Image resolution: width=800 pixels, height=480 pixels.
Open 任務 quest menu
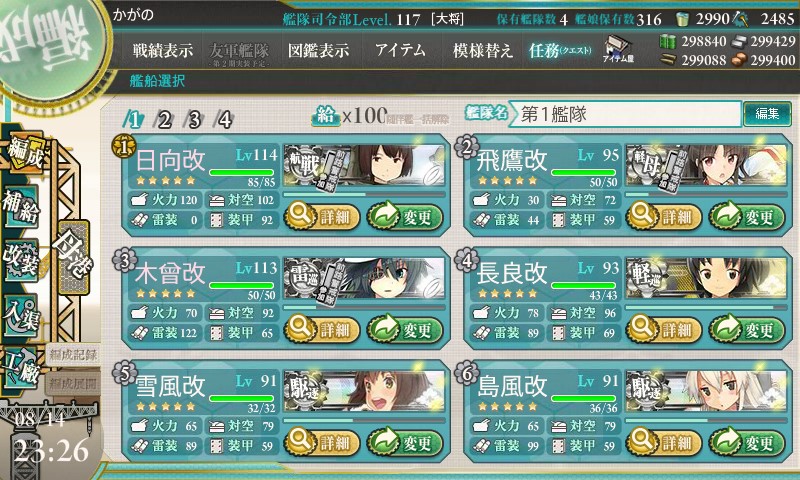(559, 50)
